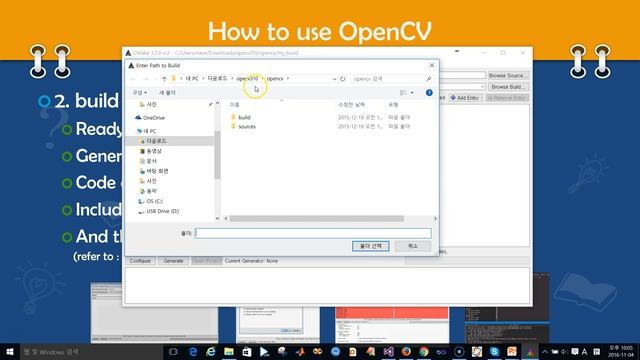The height and width of the screenshot is (360, 640).
Task: Click Configure in CMake window
Action: pos(140,261)
